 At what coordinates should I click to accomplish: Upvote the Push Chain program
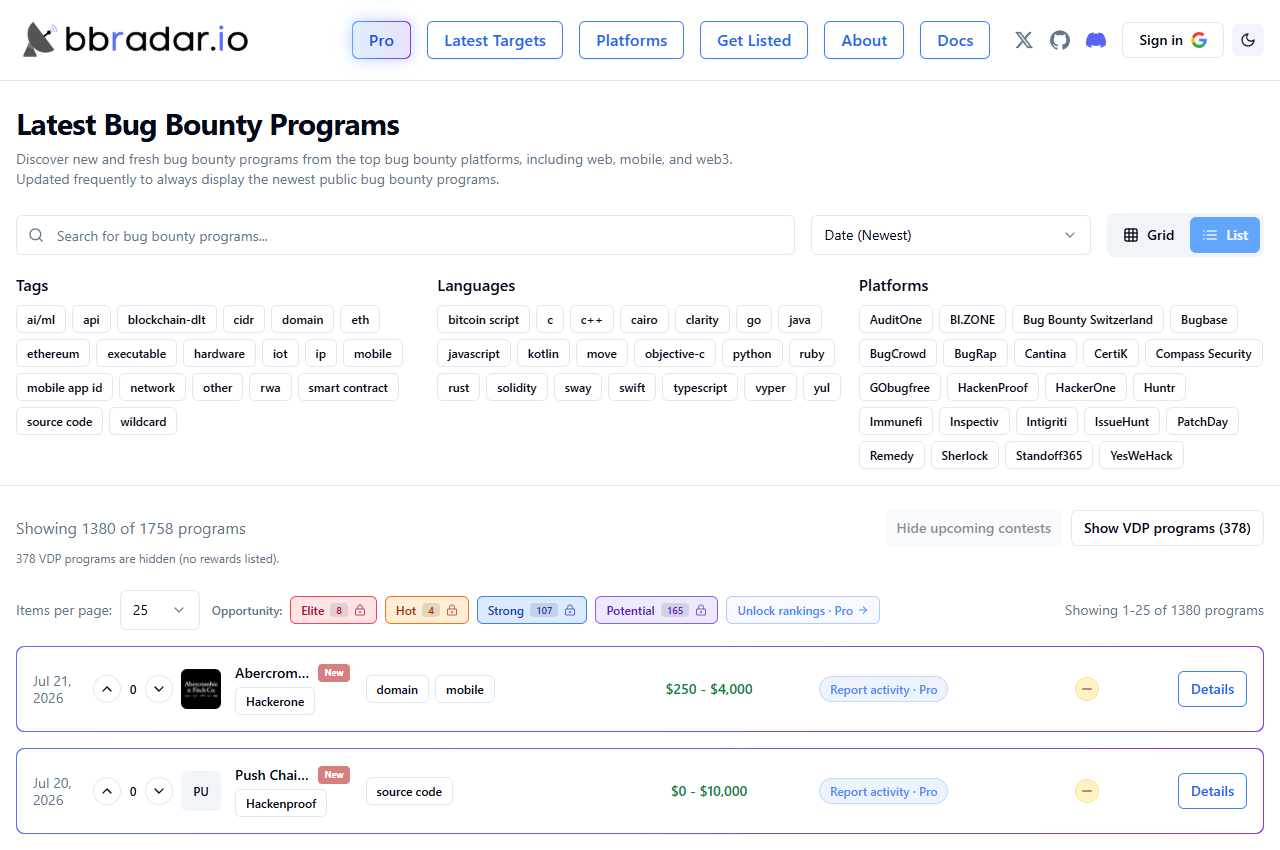click(107, 791)
